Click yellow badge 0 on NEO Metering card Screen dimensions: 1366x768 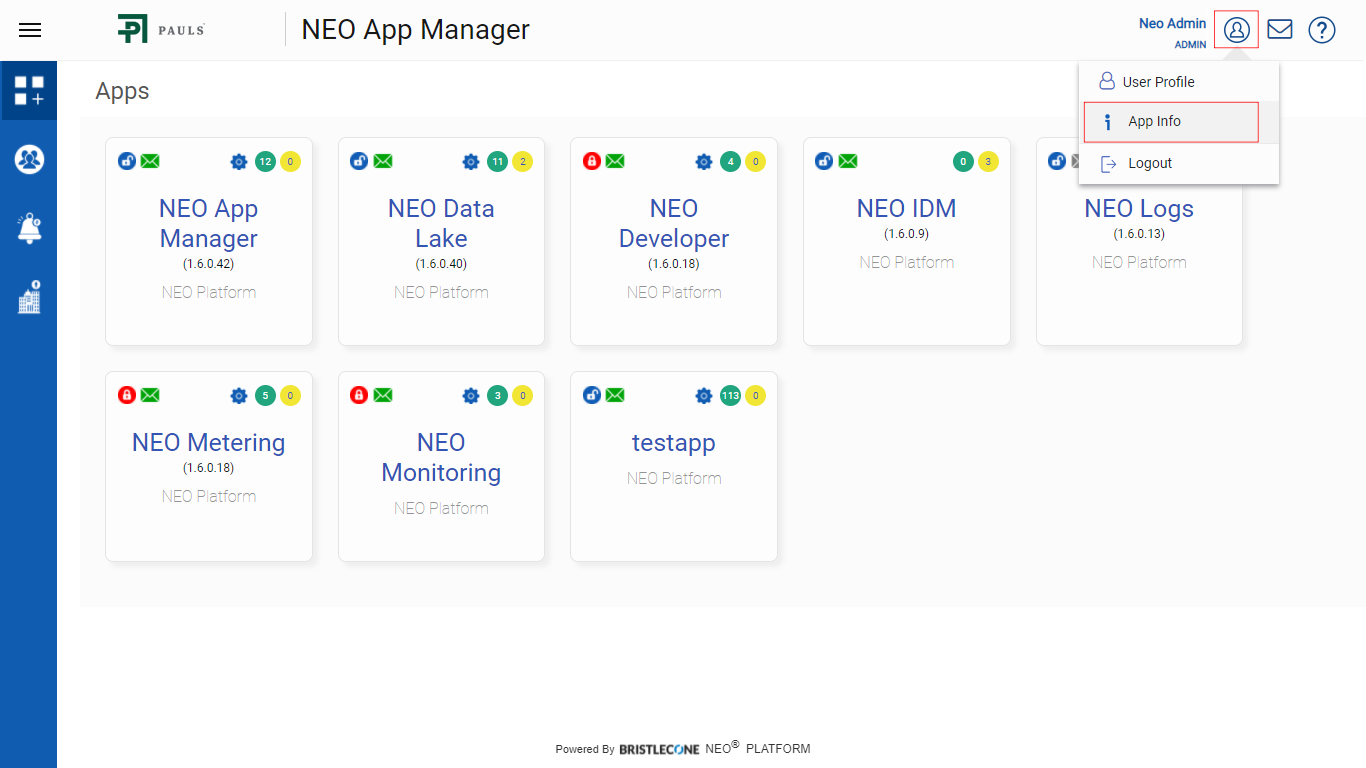coord(290,395)
